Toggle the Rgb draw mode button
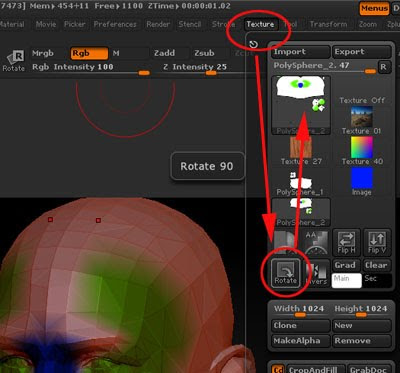This screenshot has width=400, height=373. (89, 53)
